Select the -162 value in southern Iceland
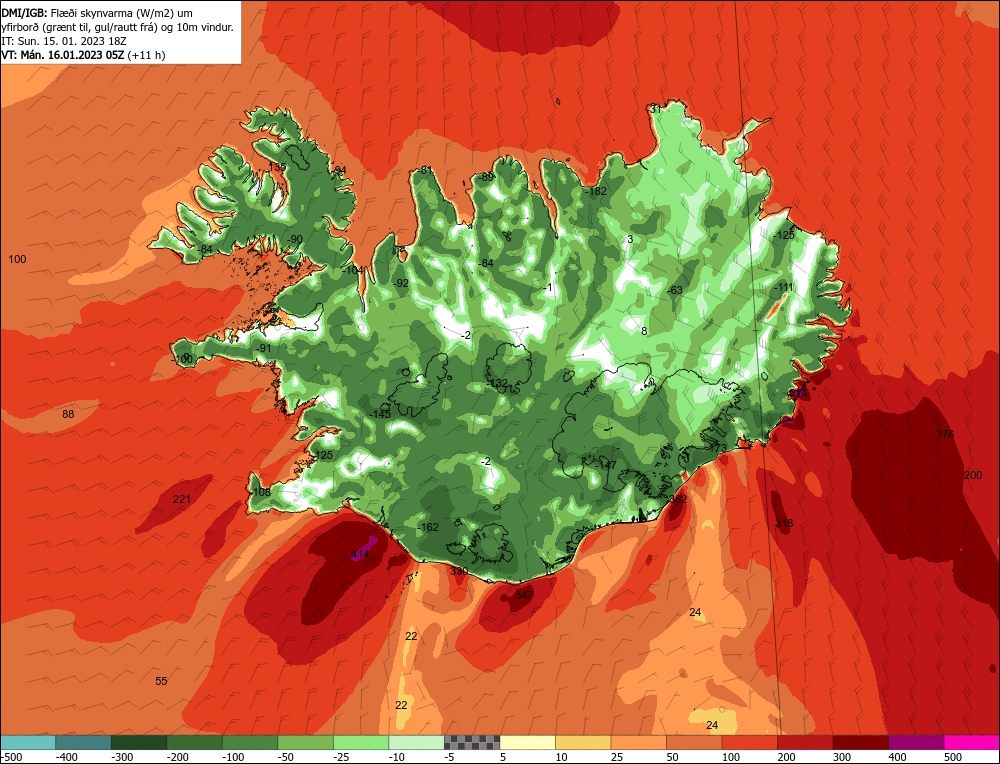1000x764 pixels. (427, 527)
